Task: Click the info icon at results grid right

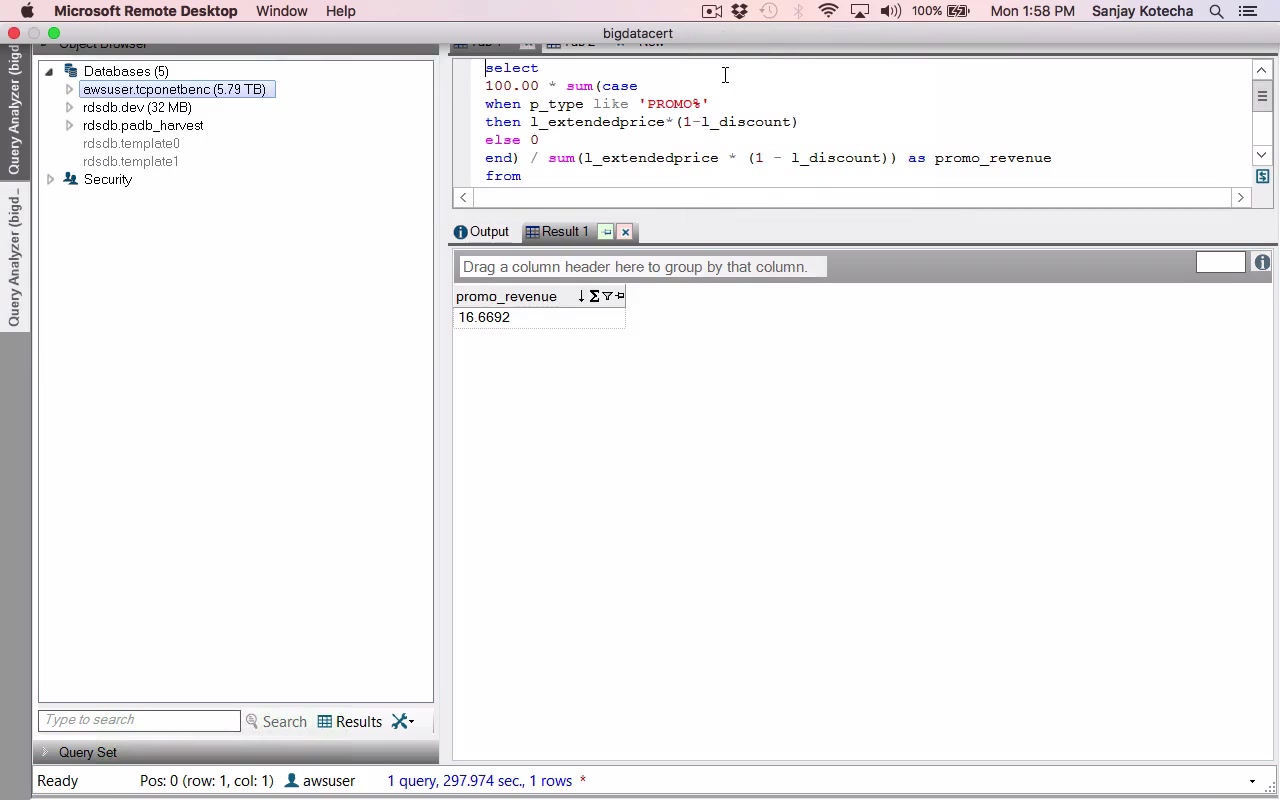Action: (x=1262, y=262)
